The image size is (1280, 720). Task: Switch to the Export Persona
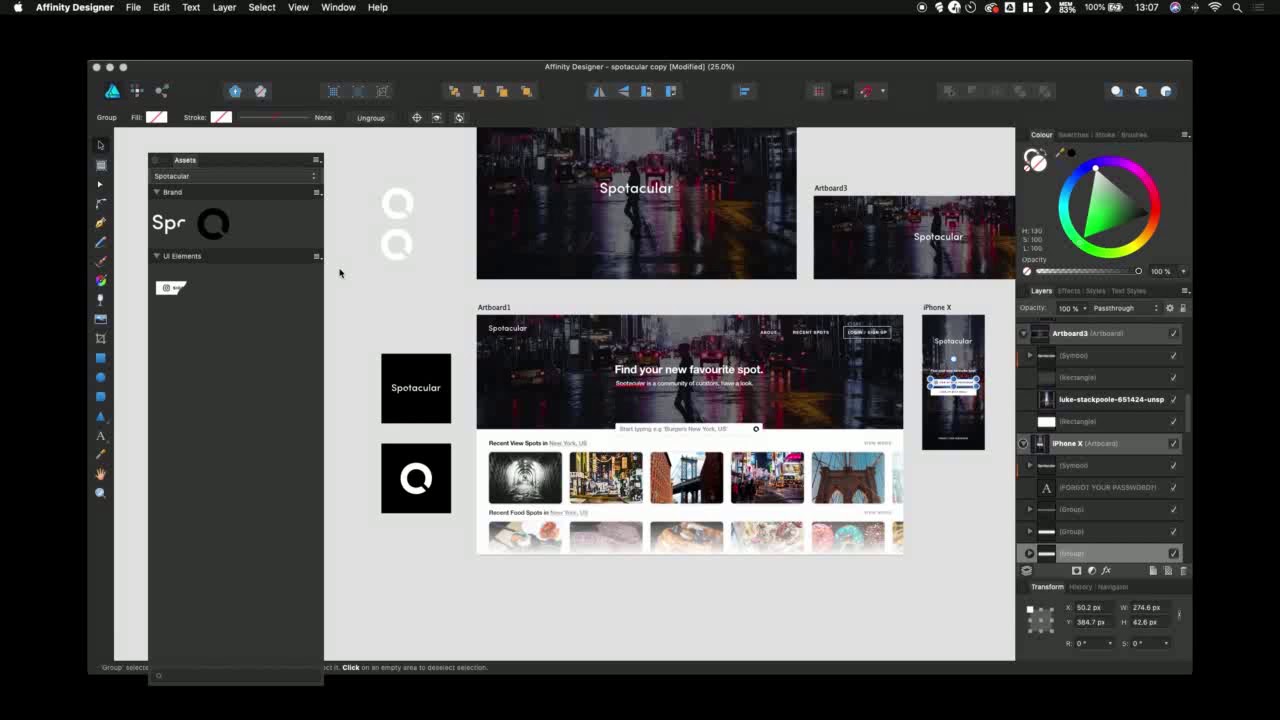(162, 91)
